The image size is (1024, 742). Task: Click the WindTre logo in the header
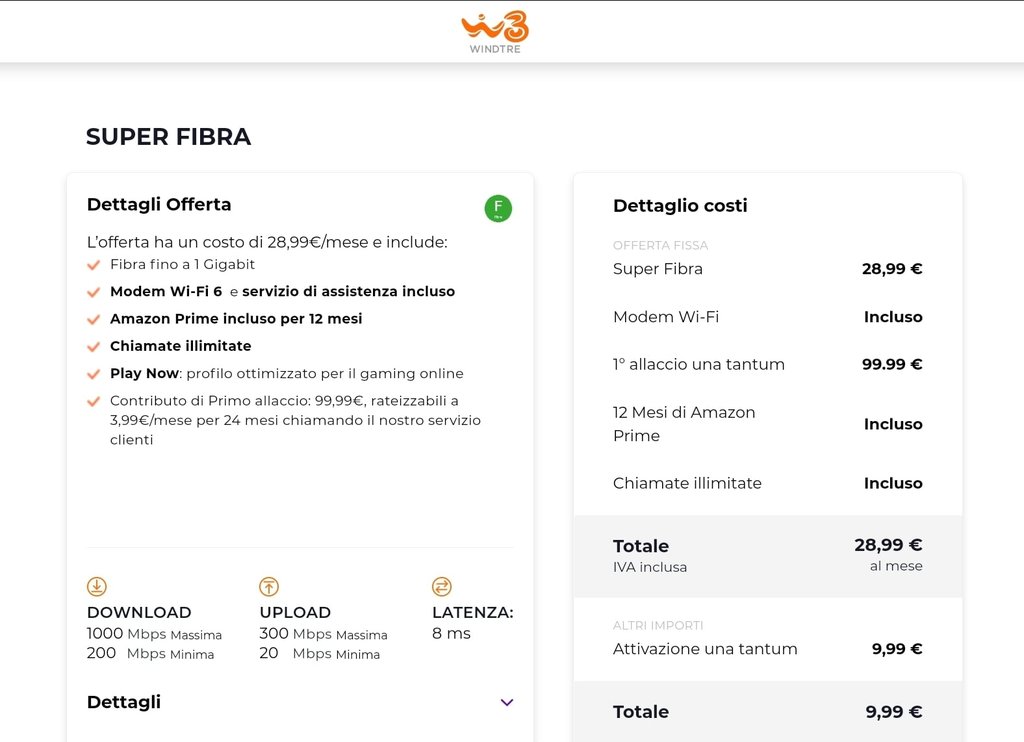coord(495,31)
